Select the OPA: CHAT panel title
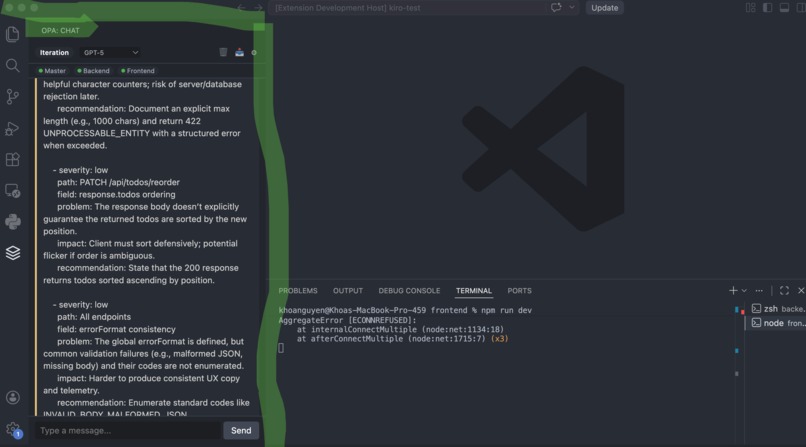The image size is (806, 447). (61, 30)
